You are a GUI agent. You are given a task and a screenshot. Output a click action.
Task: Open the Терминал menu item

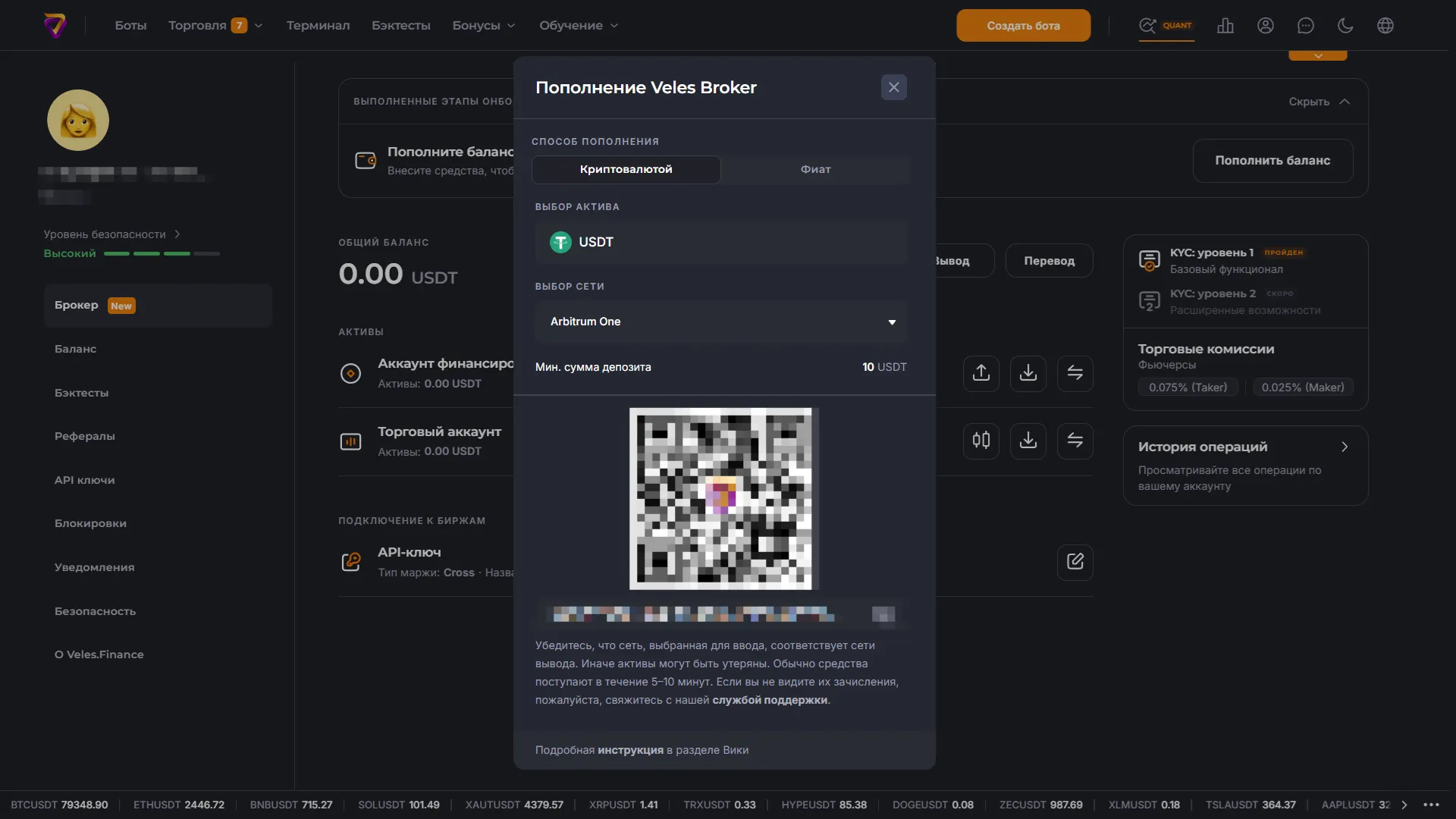click(318, 26)
